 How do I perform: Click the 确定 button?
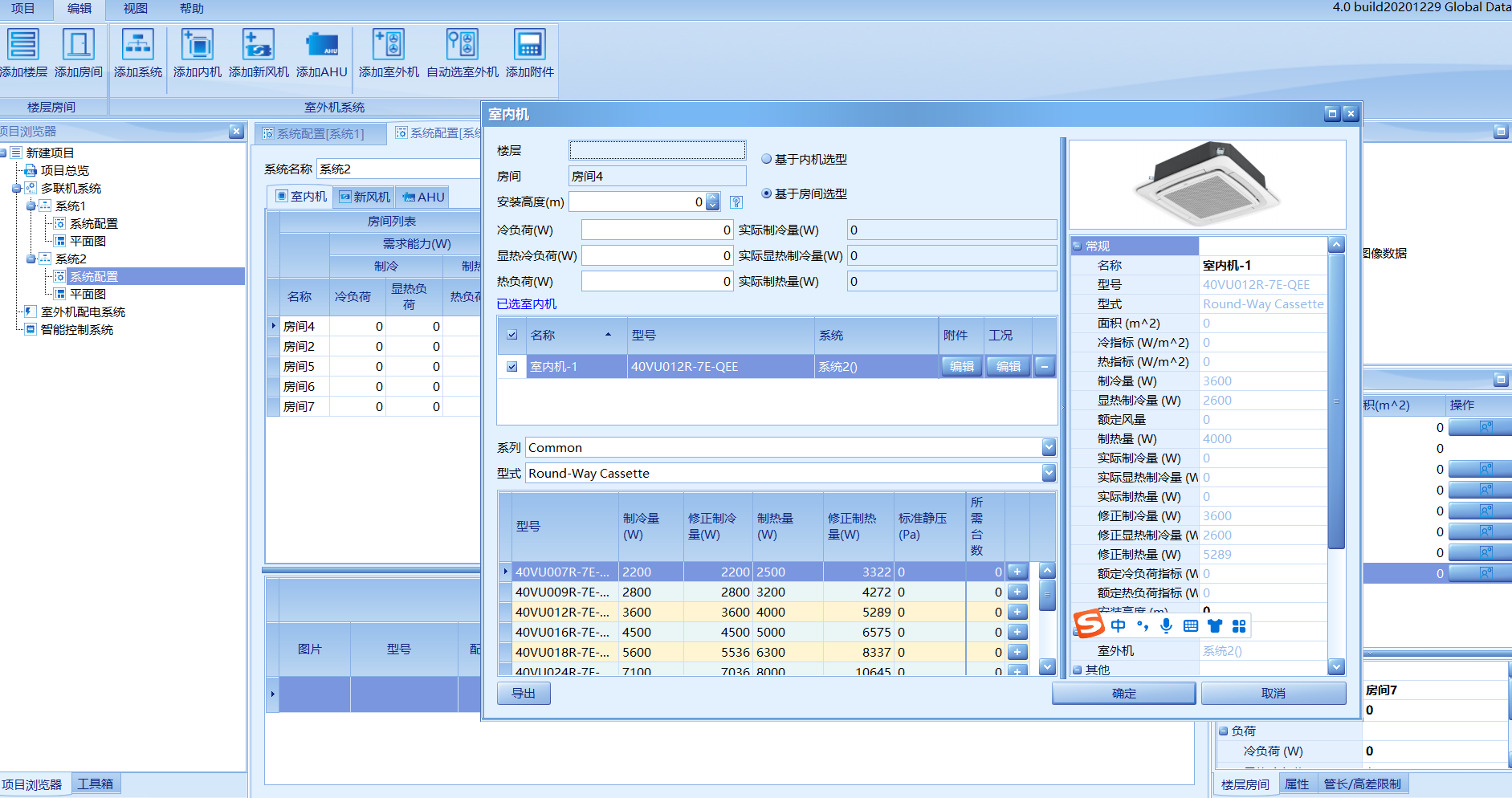coord(1123,694)
